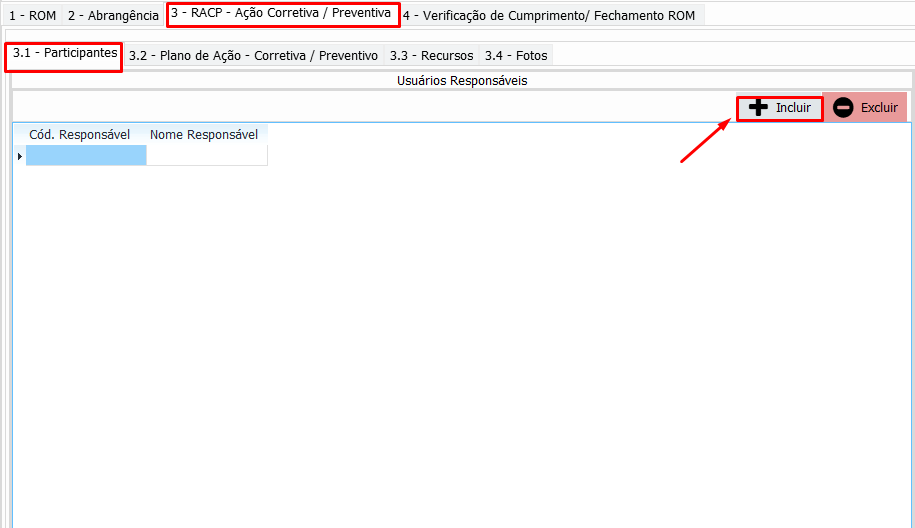Click the plus icon on Incluir
The width and height of the screenshot is (915, 528).
759,108
